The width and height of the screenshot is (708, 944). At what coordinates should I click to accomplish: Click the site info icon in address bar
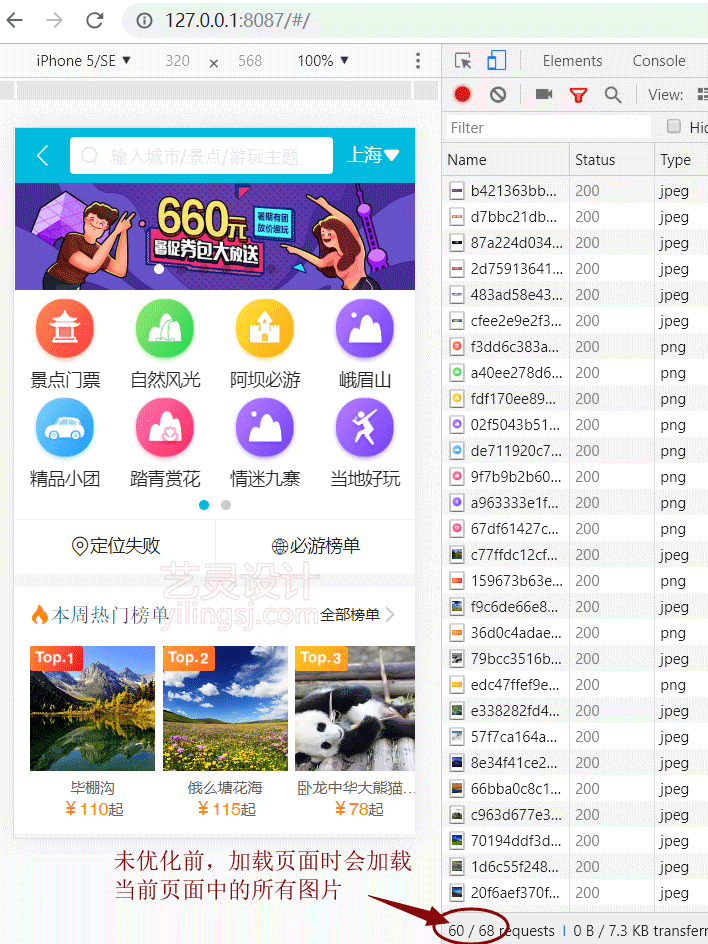pyautogui.click(x=144, y=20)
